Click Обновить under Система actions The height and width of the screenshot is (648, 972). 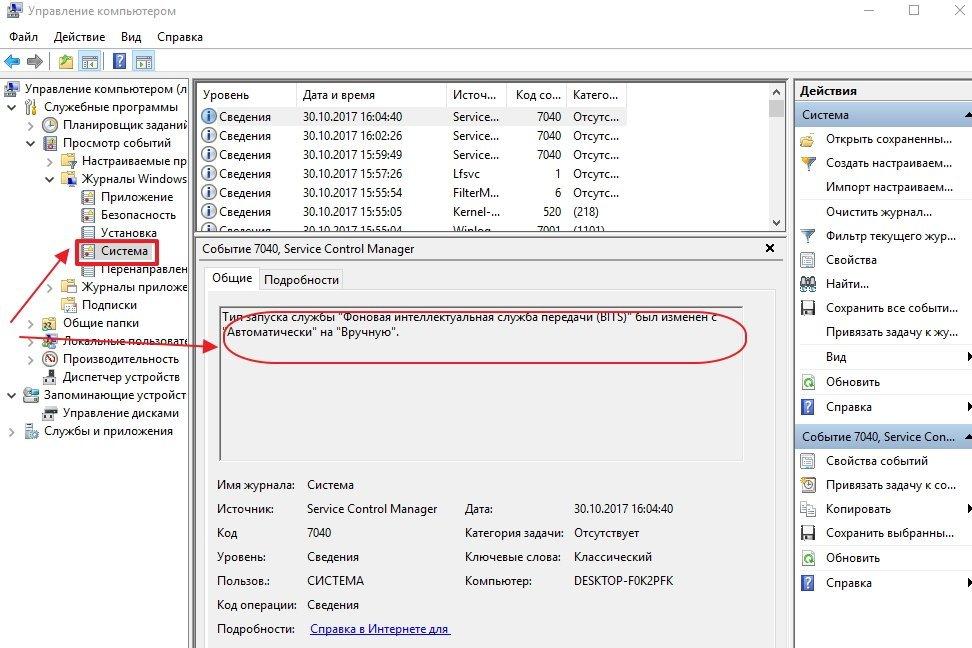pos(852,382)
